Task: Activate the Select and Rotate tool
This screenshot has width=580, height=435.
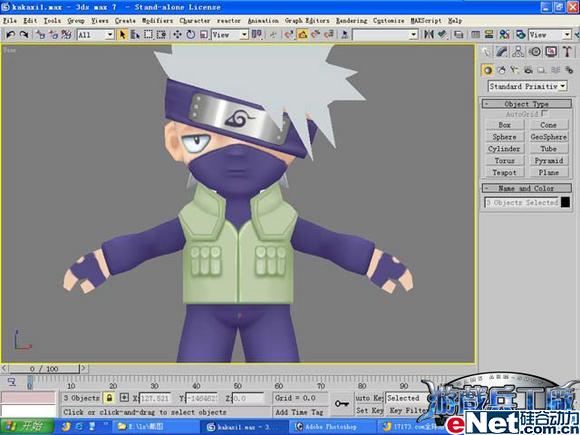Action: click(190, 35)
